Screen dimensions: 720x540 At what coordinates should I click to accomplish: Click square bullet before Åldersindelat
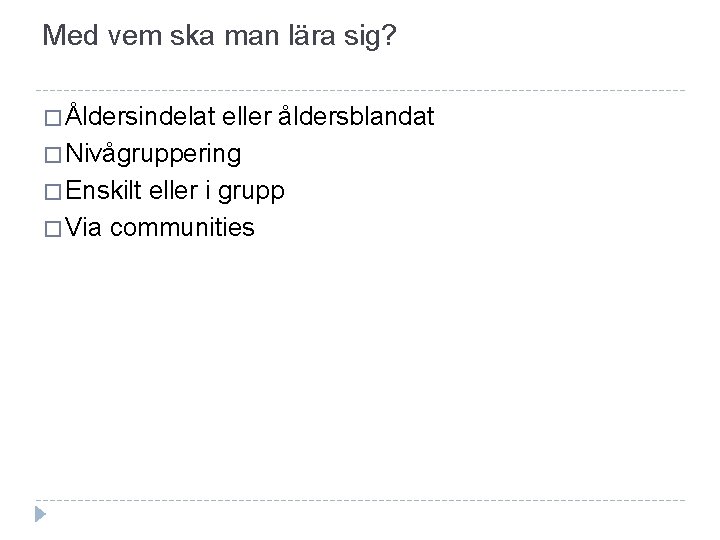click(x=52, y=119)
